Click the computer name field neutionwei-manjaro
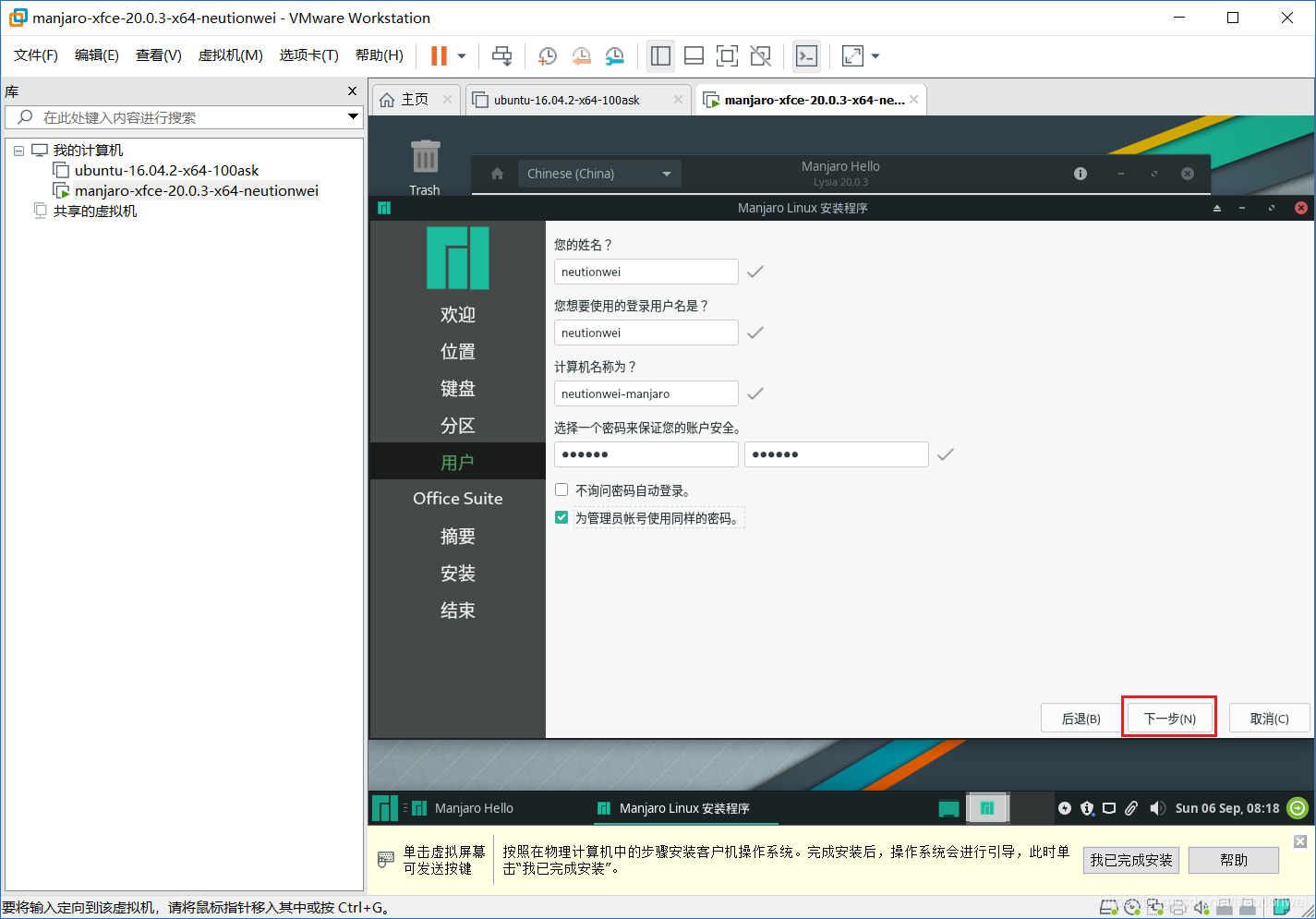Viewport: 1316px width, 919px height. point(646,393)
